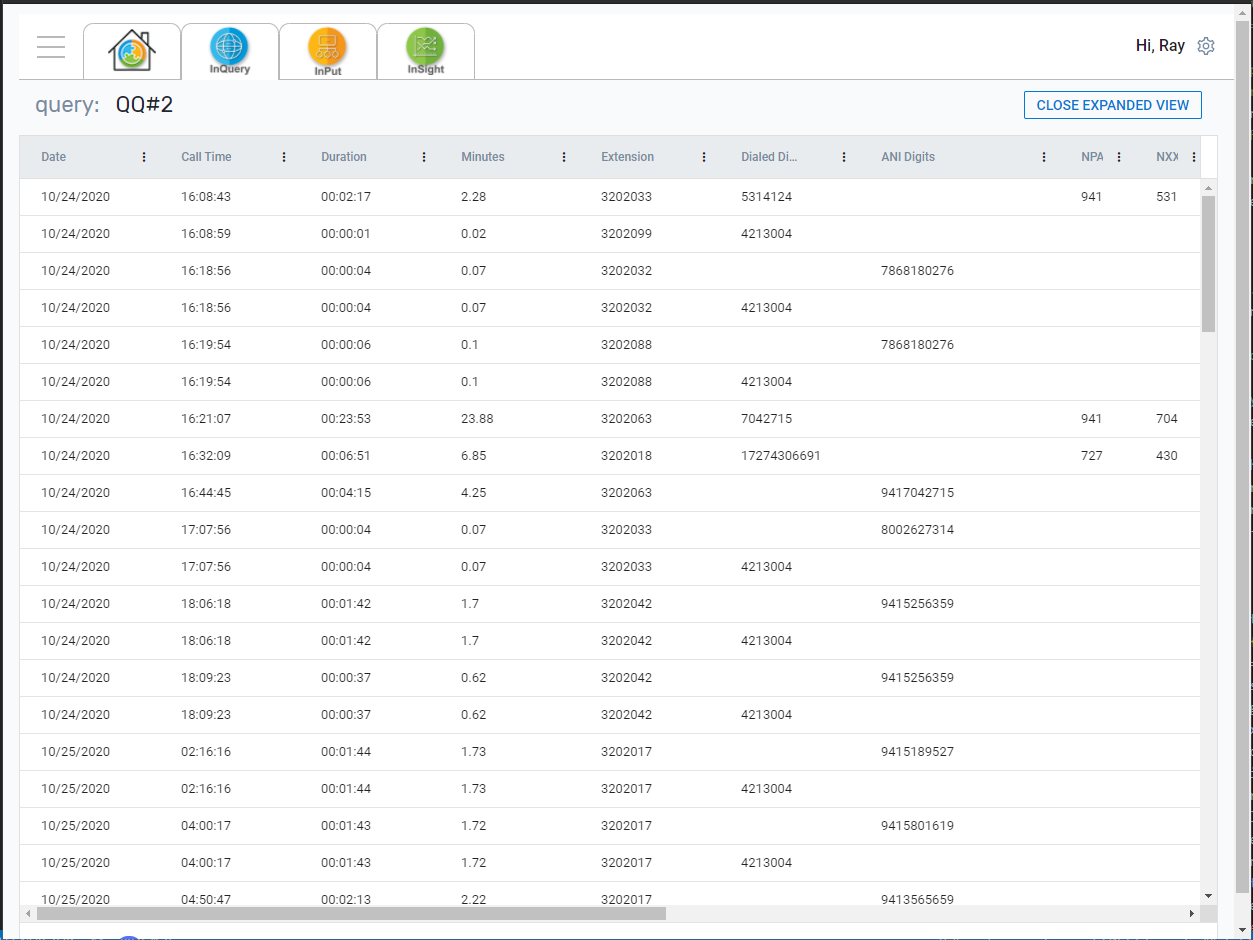Viewport: 1253px width, 940px height.
Task: Sort by the Date column header
Action: click(54, 157)
